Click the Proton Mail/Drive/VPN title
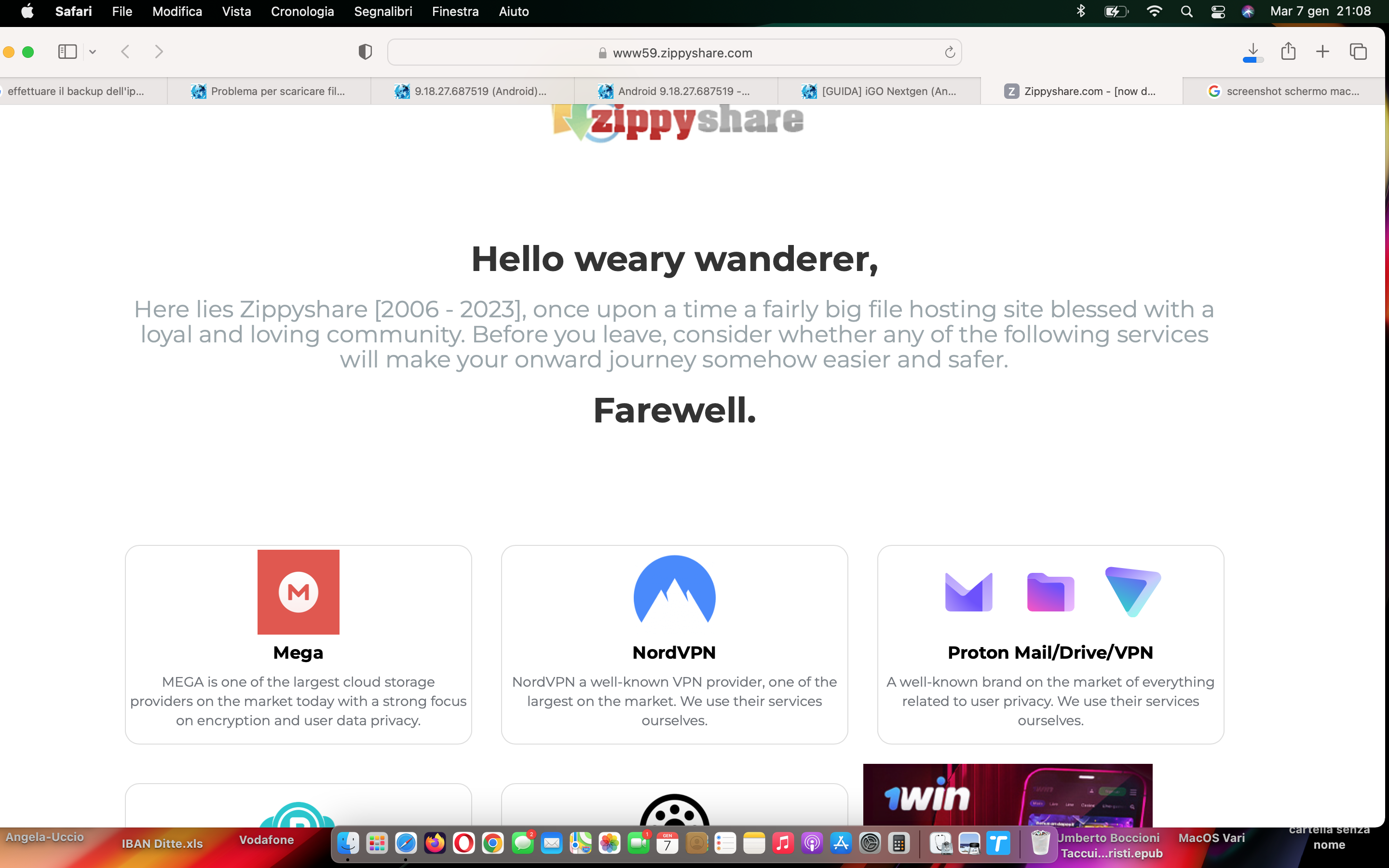1389x868 pixels. click(1050, 653)
